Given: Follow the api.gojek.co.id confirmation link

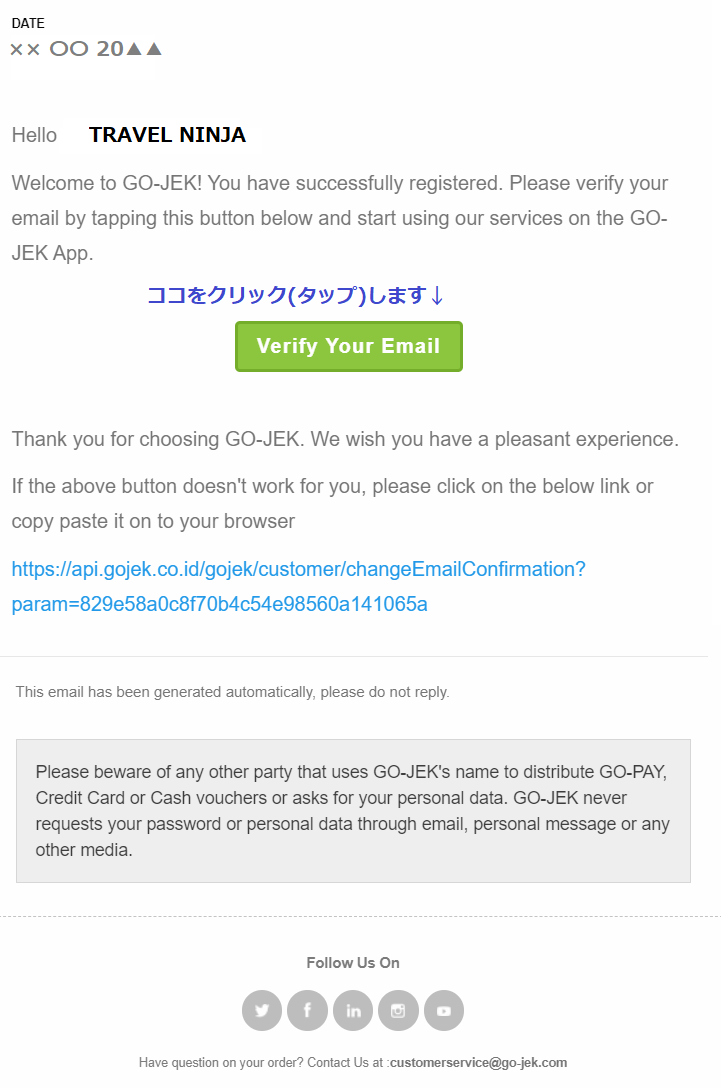Looking at the screenshot, I should coord(298,586).
